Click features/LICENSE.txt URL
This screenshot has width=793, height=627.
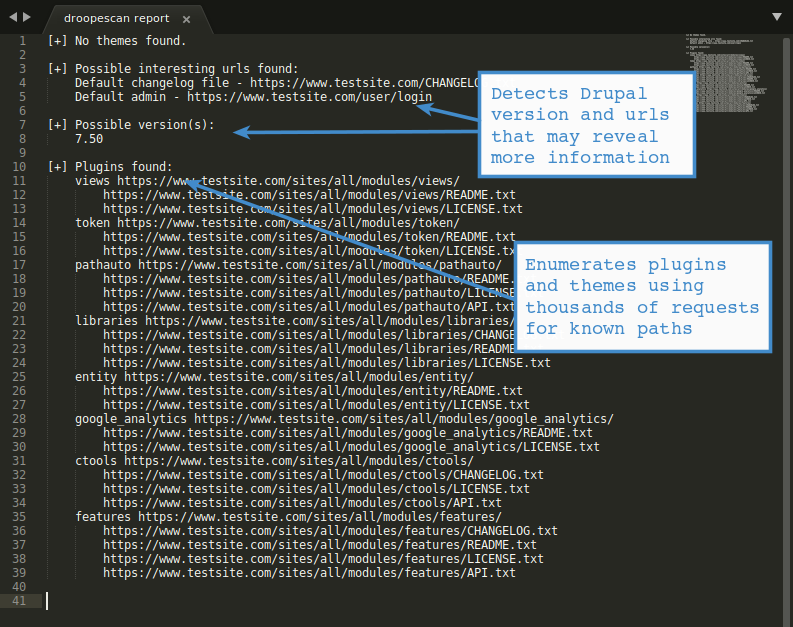[323, 559]
